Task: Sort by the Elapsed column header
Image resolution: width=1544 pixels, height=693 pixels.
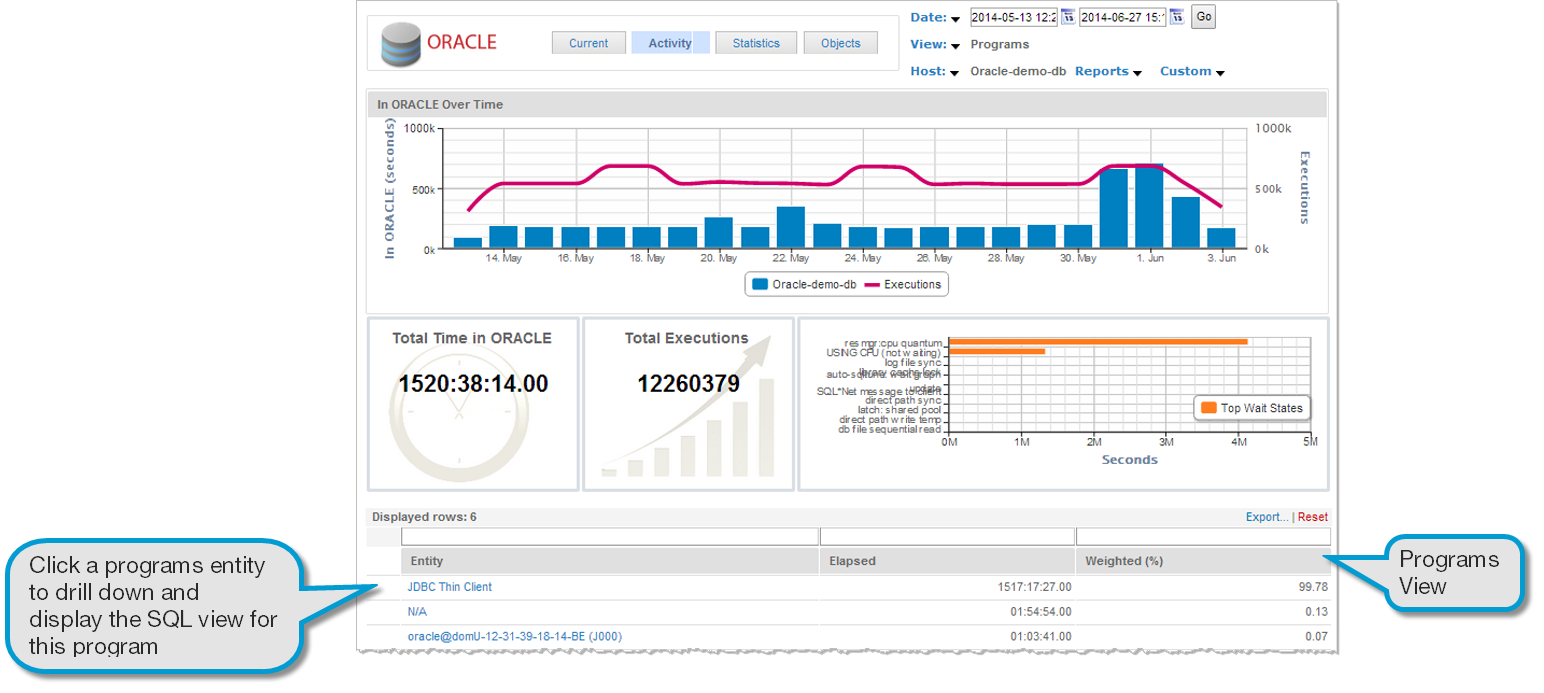Action: click(x=947, y=561)
